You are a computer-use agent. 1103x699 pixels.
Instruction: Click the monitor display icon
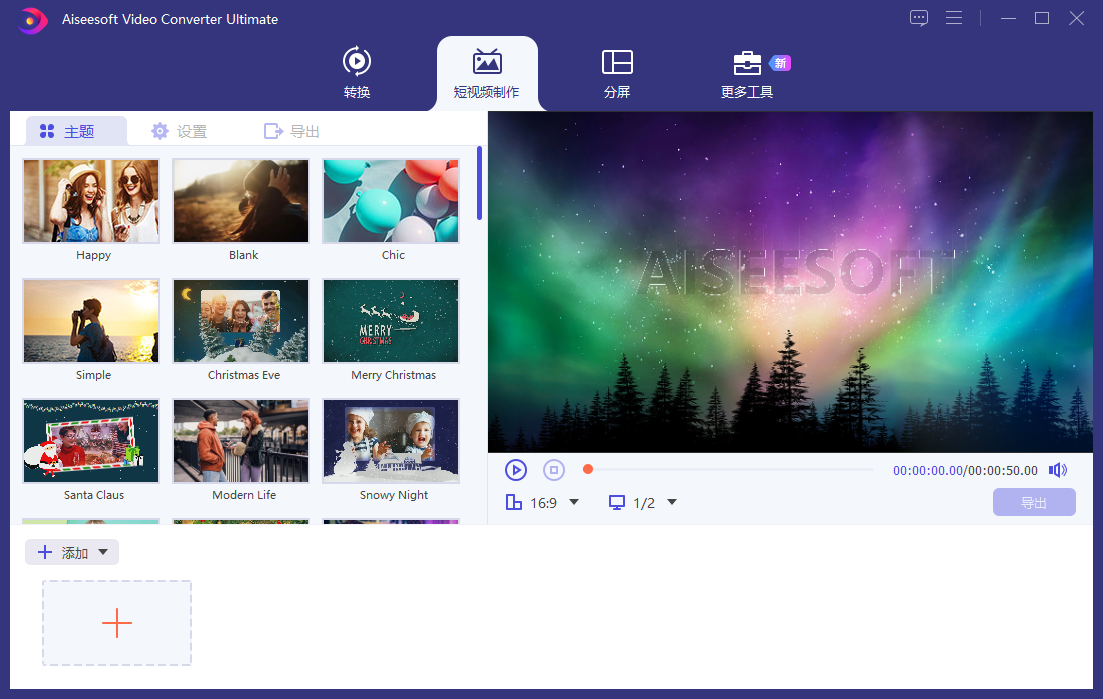[617, 502]
